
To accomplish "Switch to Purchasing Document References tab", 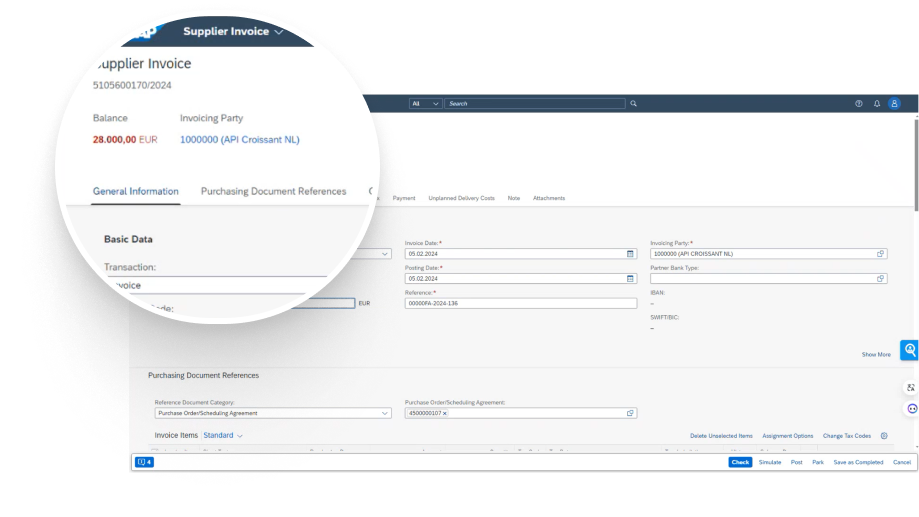I will point(273,192).
